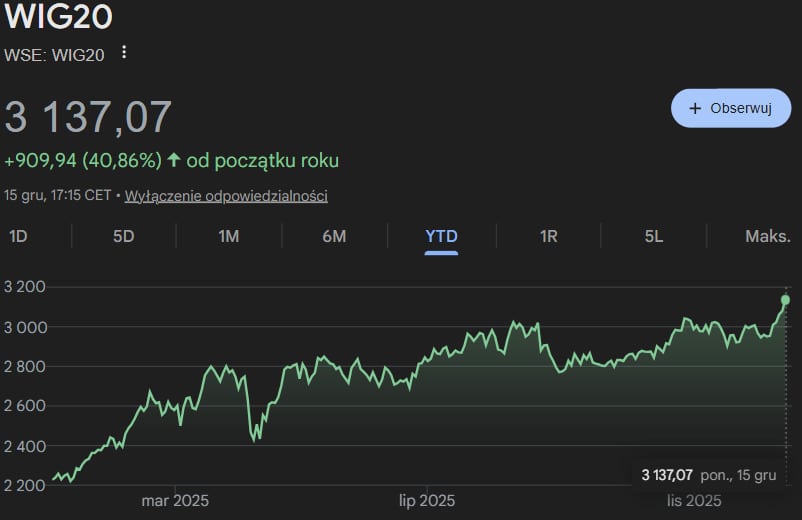
Task: Click the lip 2025 axis label
Action: 427,500
